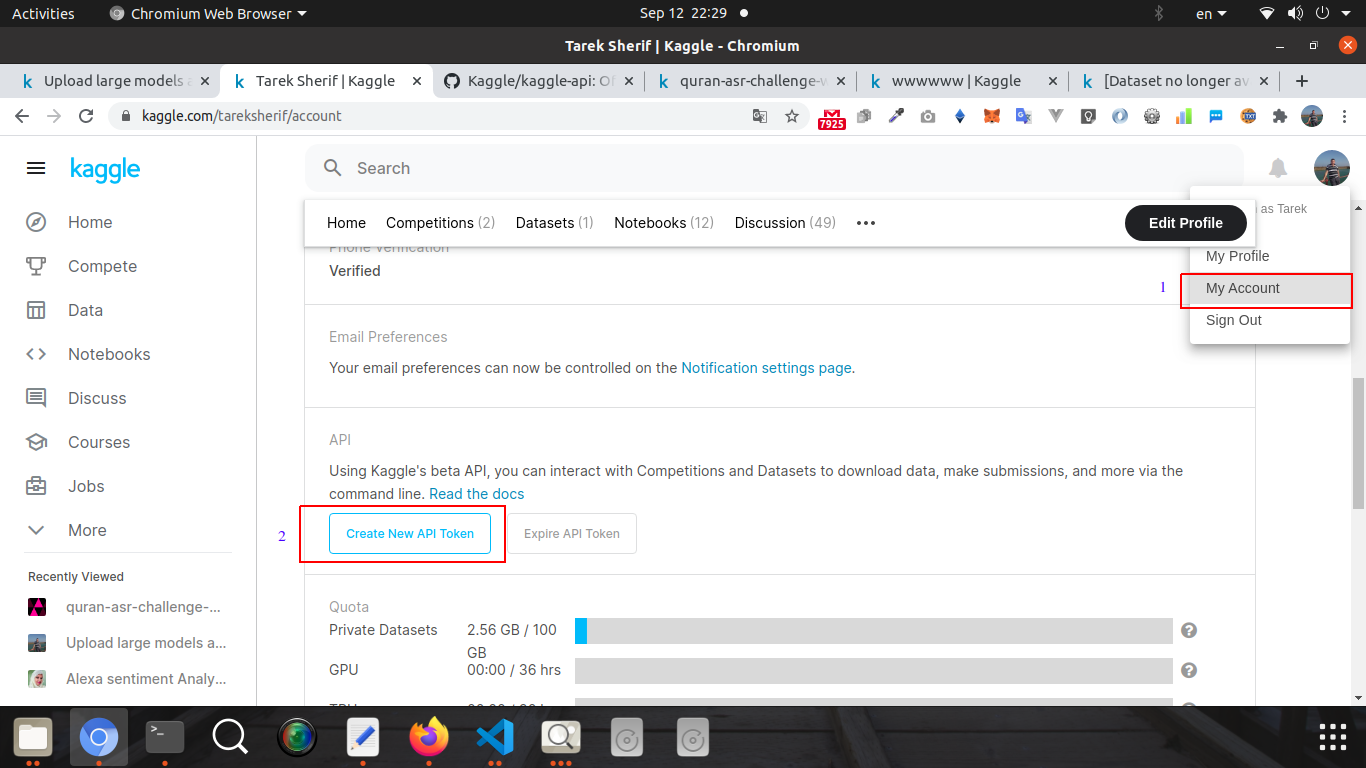
Task: Click the Courses graduation cap icon
Action: (36, 442)
